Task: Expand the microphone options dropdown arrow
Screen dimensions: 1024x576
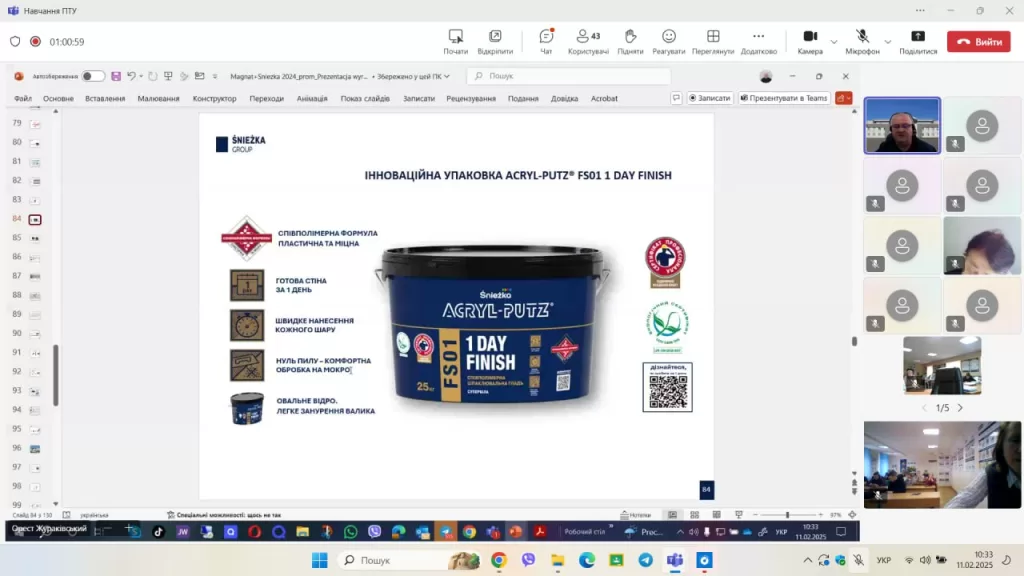Action: click(x=888, y=42)
